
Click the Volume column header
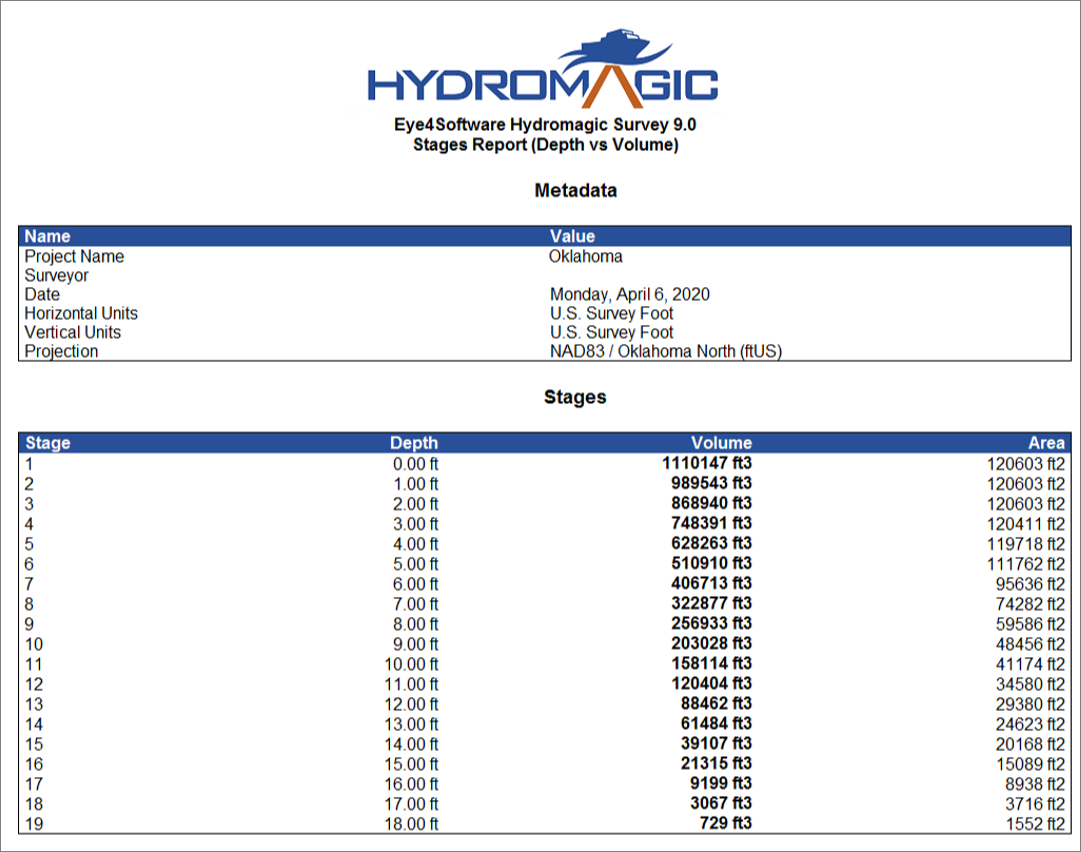[x=722, y=442]
